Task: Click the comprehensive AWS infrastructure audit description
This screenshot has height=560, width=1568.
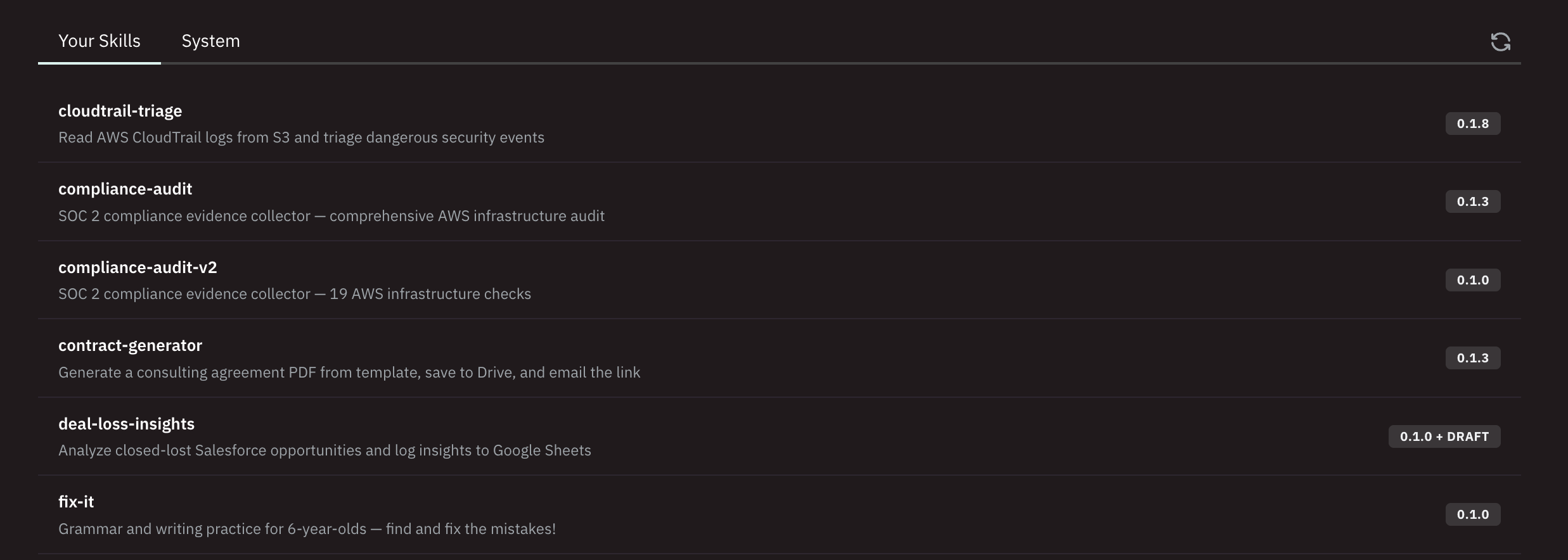Action: tap(331, 216)
